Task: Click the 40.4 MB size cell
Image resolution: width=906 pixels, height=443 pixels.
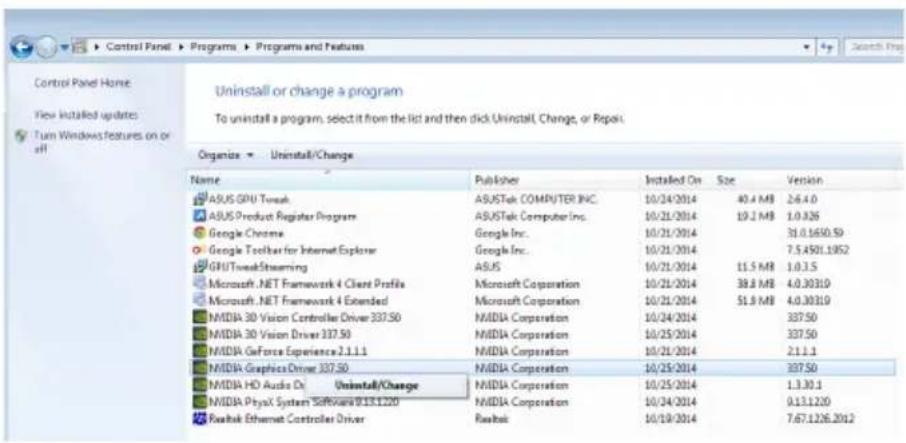Action: coord(755,200)
